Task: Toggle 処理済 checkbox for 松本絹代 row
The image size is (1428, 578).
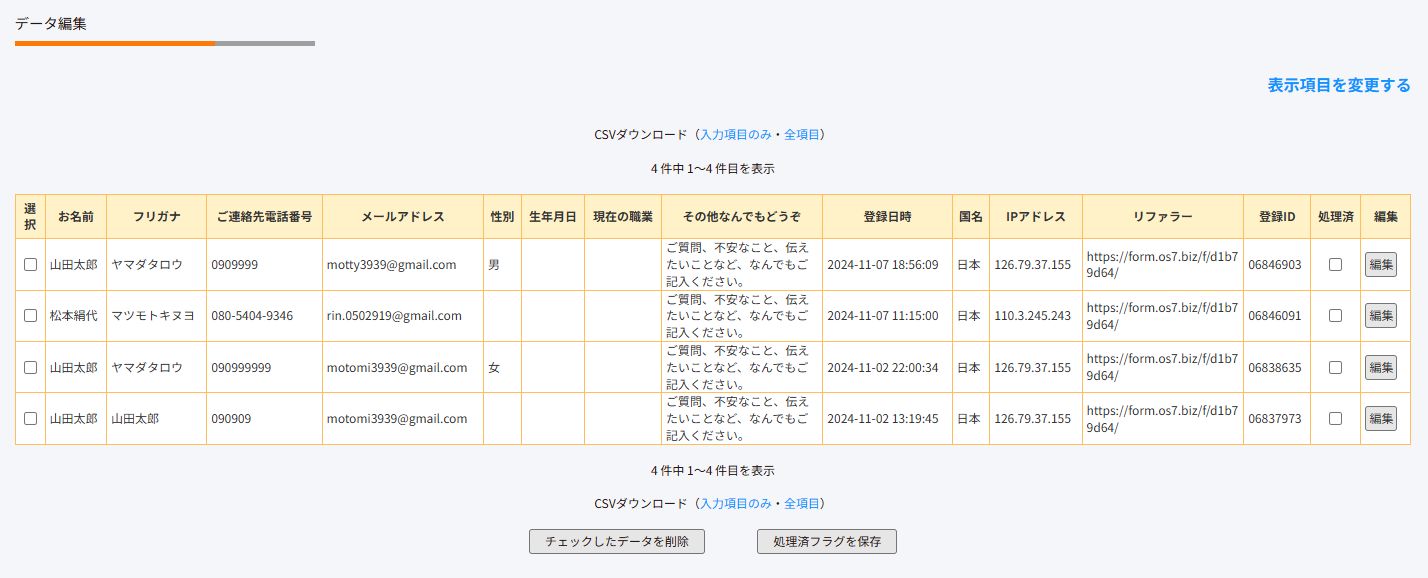Action: tap(1335, 316)
